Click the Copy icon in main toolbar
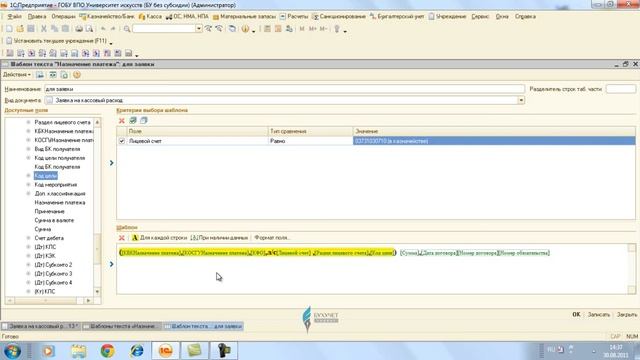The image size is (640, 360). pyautogui.click(x=54, y=29)
